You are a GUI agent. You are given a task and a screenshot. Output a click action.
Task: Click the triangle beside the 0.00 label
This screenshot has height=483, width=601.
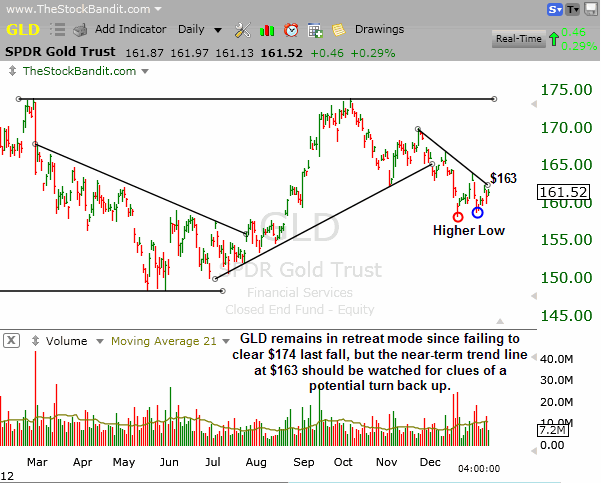tap(534, 451)
